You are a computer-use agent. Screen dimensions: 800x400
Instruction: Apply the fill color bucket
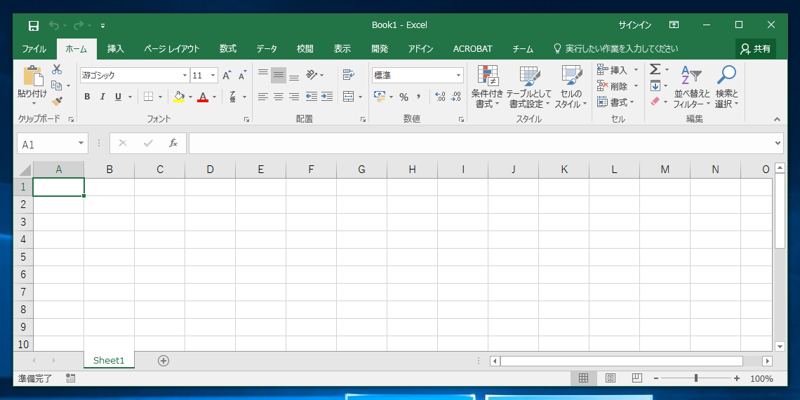pos(179,96)
